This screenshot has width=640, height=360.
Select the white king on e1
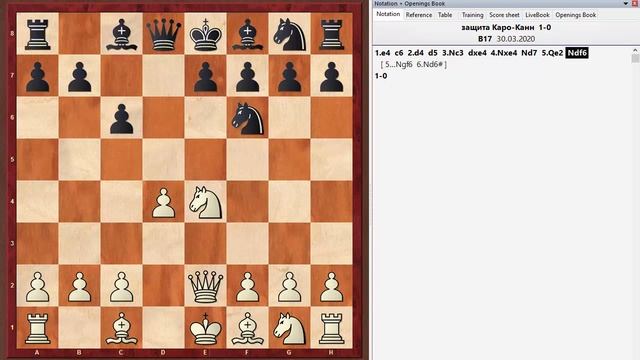coord(205,328)
